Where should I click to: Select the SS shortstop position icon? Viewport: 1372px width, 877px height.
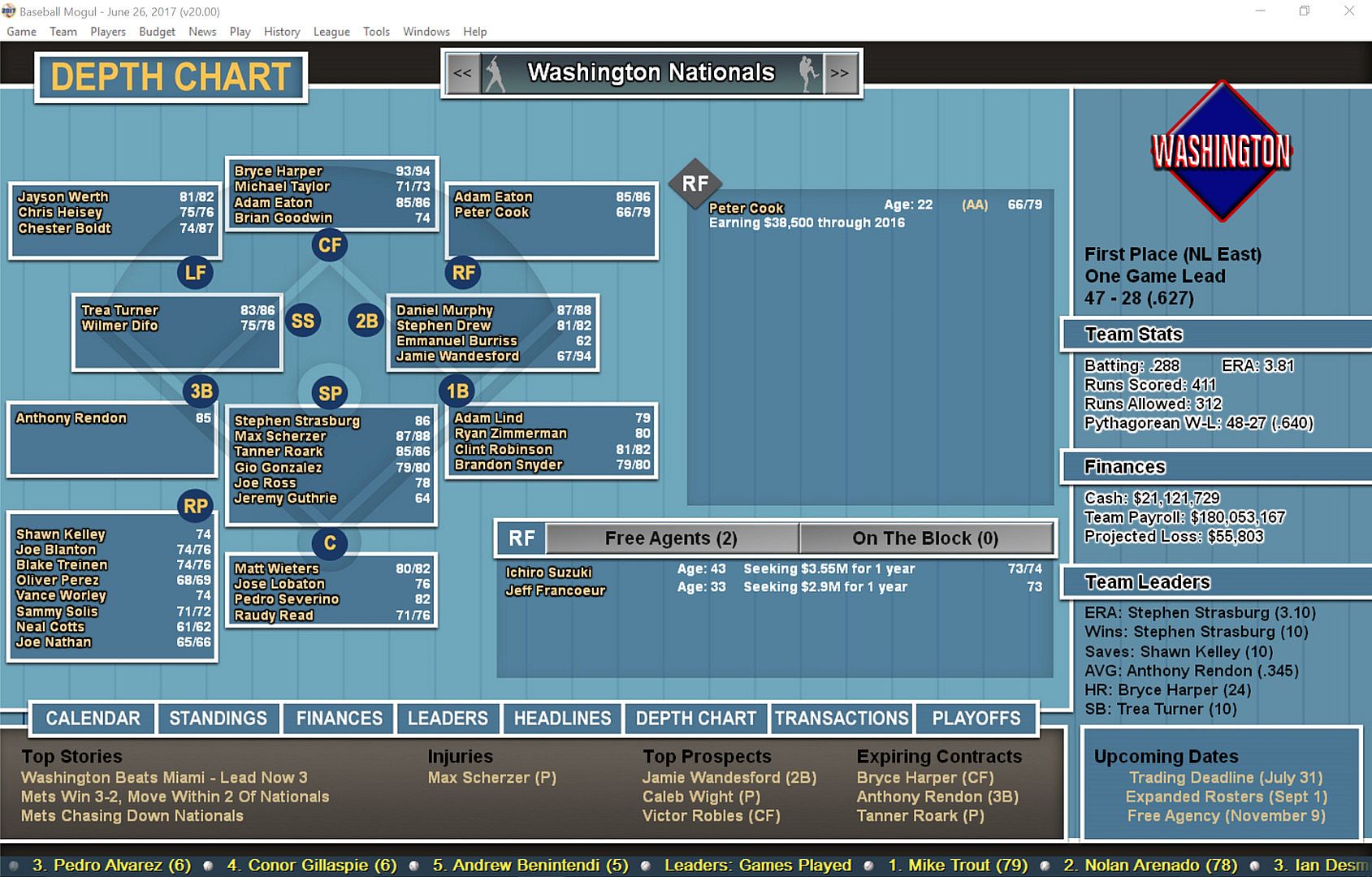click(x=302, y=321)
